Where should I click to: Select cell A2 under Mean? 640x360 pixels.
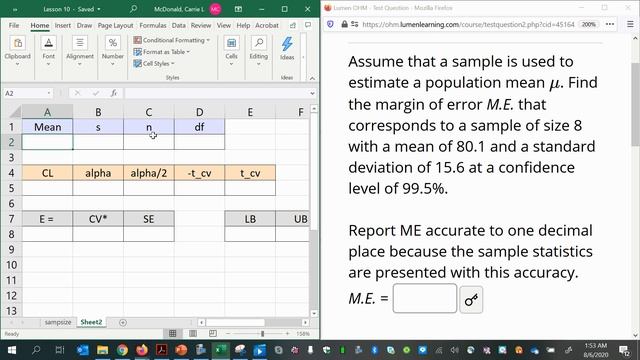pos(47,142)
